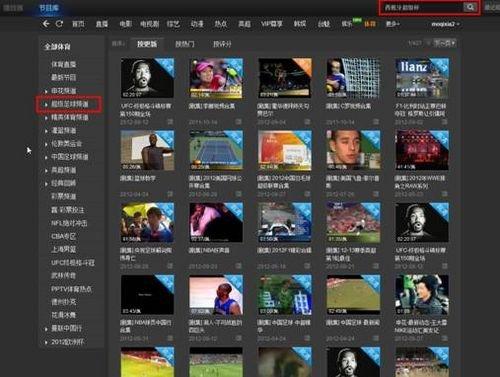Select 上海男篮 in the sidebar
This screenshot has height=377, width=500.
point(64,249)
